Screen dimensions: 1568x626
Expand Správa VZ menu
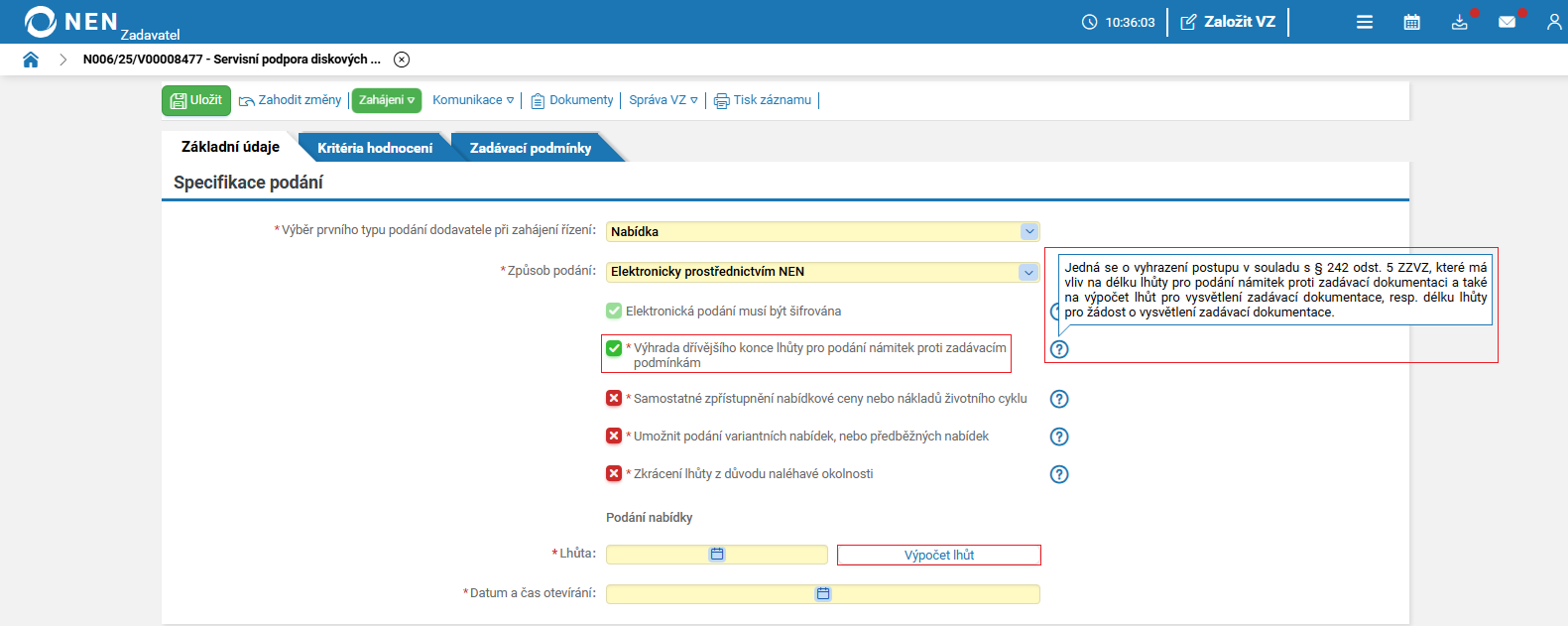click(663, 100)
